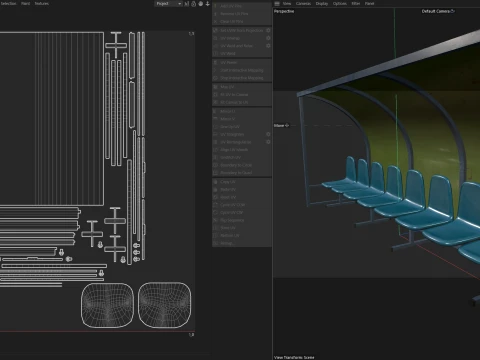Open the viewport Cameras menu
The image size is (480, 360).
coord(303,3)
